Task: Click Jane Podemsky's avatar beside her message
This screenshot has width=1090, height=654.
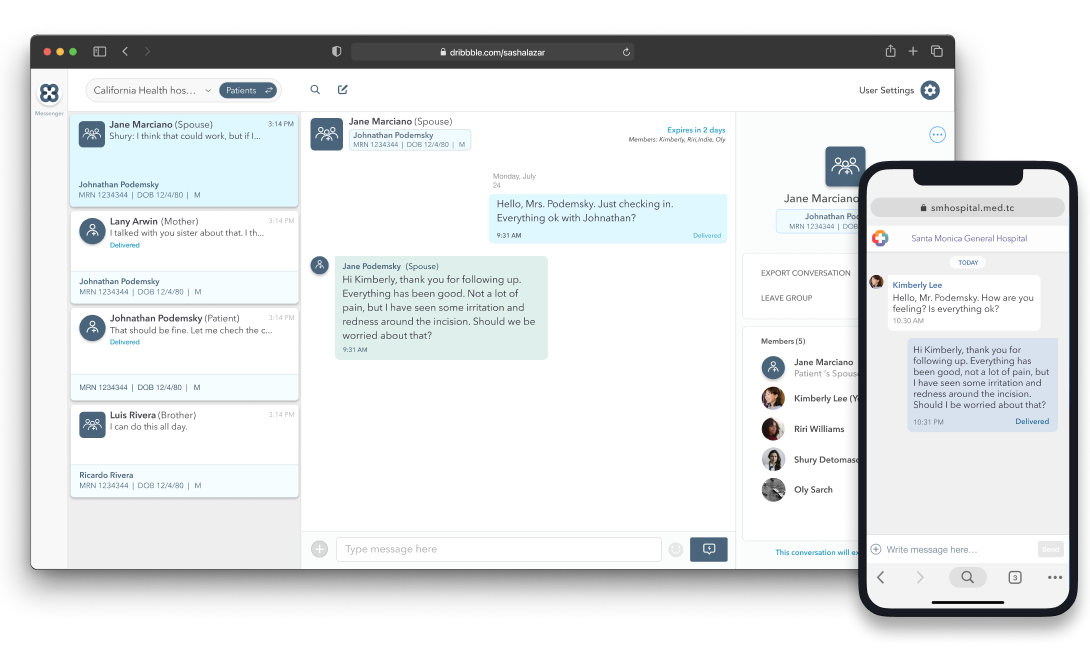Action: pos(319,265)
